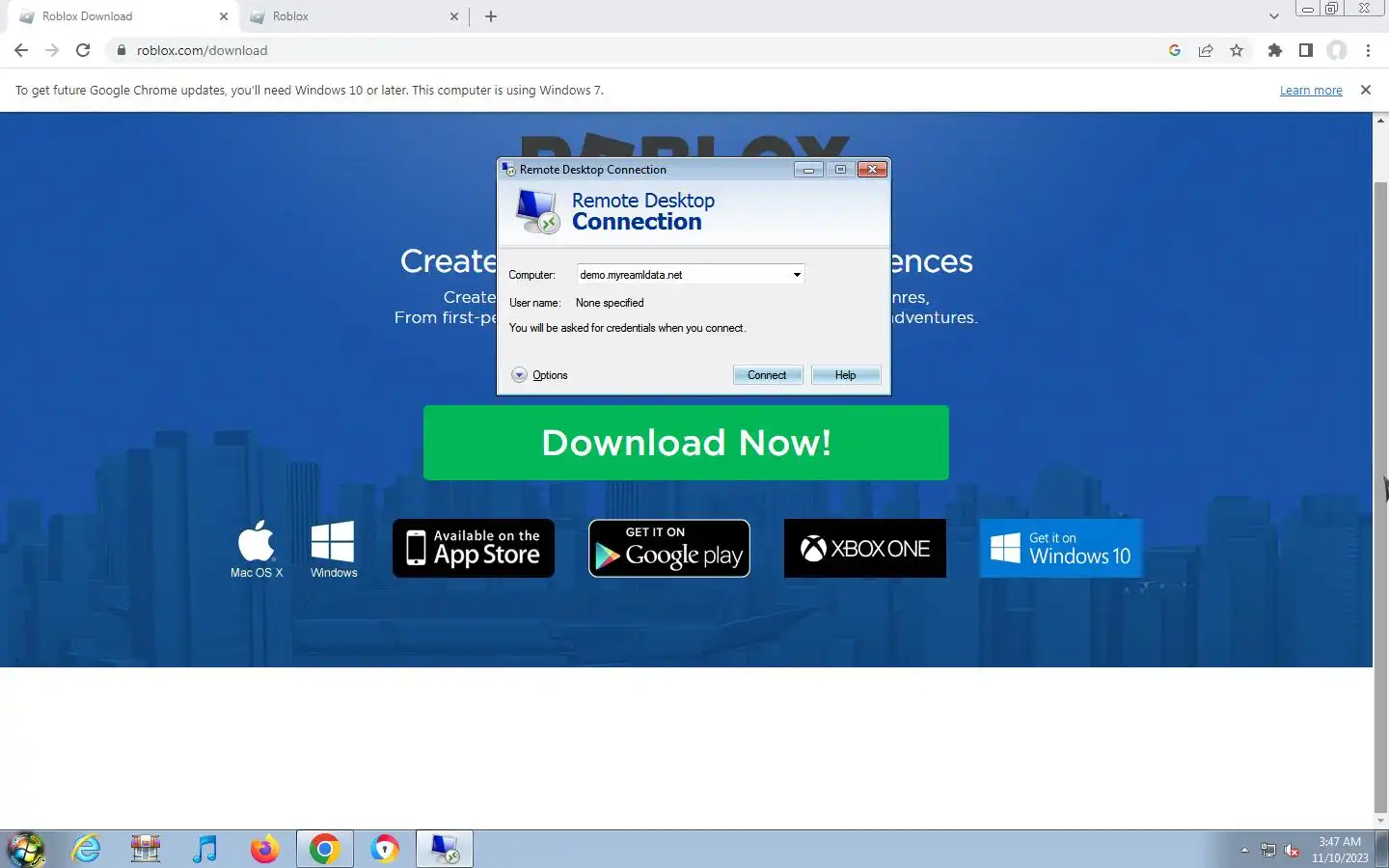Viewport: 1389px width, 868px height.
Task: Open a new tab with plus button
Action: (x=491, y=16)
